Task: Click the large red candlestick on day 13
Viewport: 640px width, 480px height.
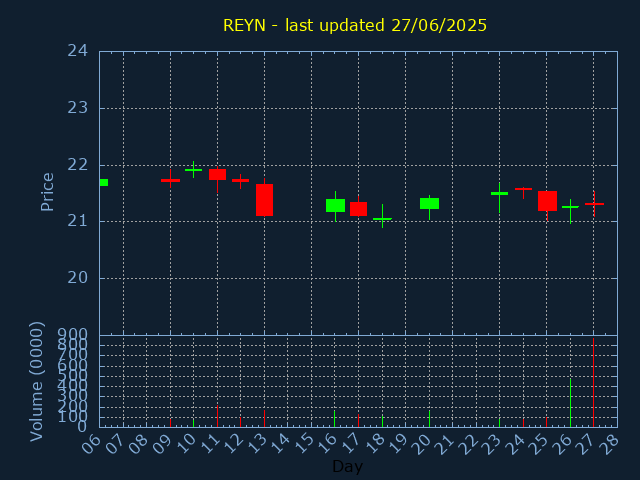Action: (264, 200)
